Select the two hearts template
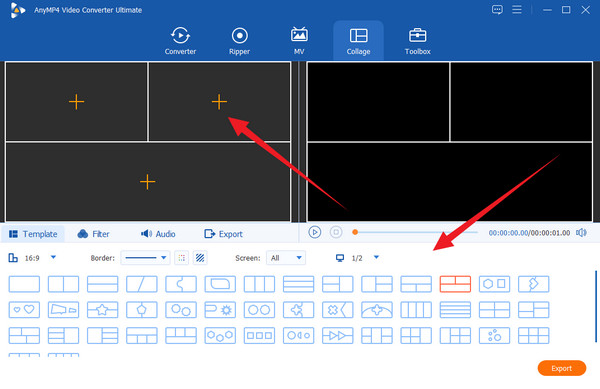 [24, 310]
